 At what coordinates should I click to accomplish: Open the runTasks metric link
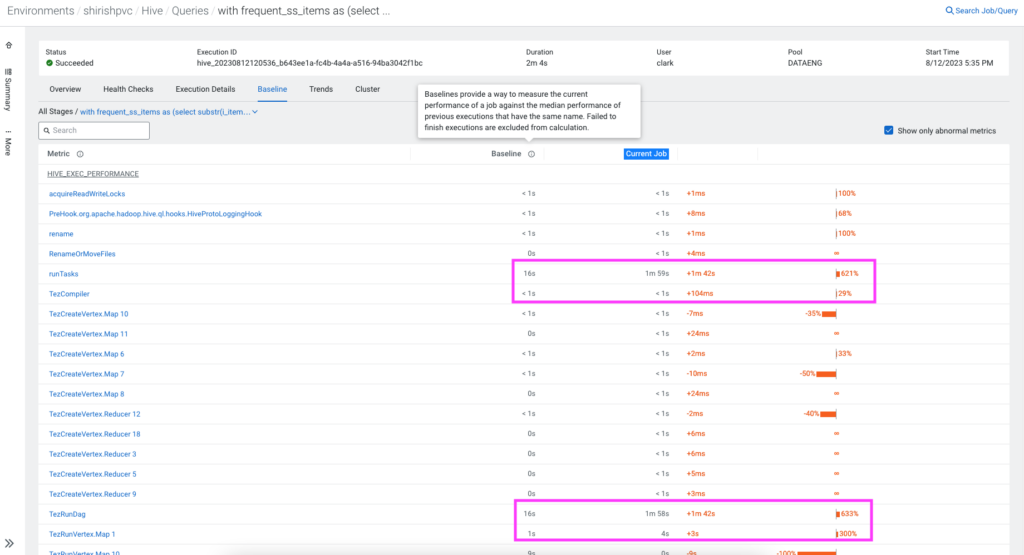click(x=62, y=273)
